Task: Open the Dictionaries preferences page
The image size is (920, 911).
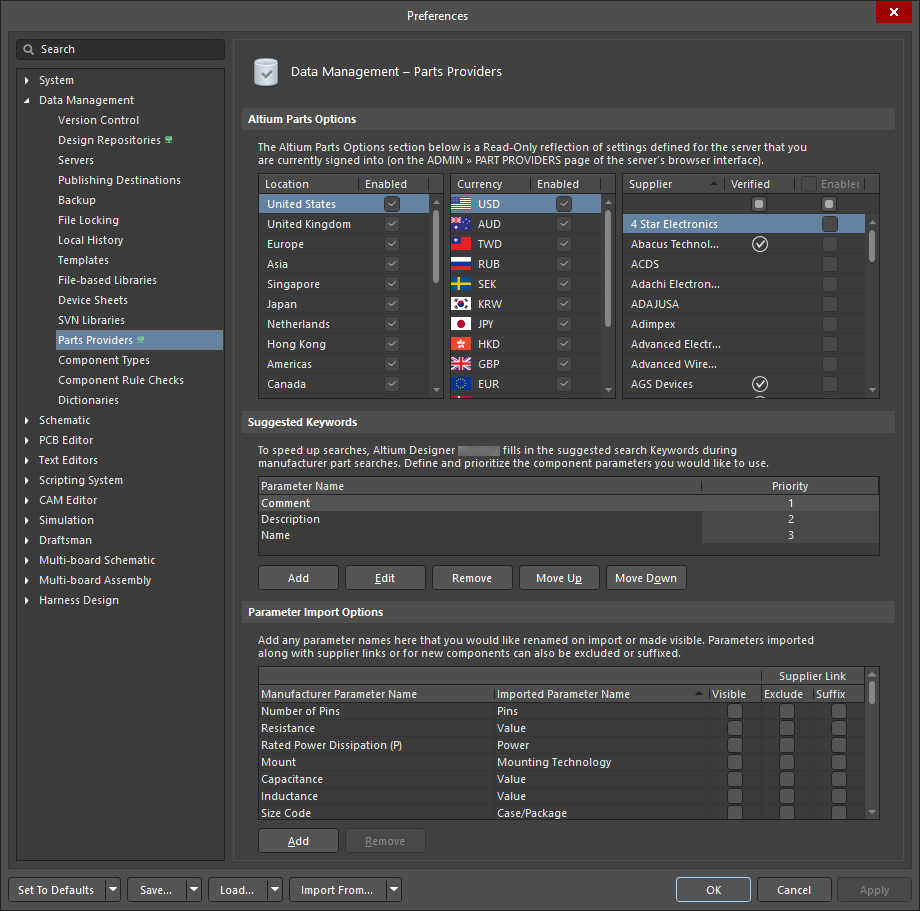Action: (x=89, y=400)
